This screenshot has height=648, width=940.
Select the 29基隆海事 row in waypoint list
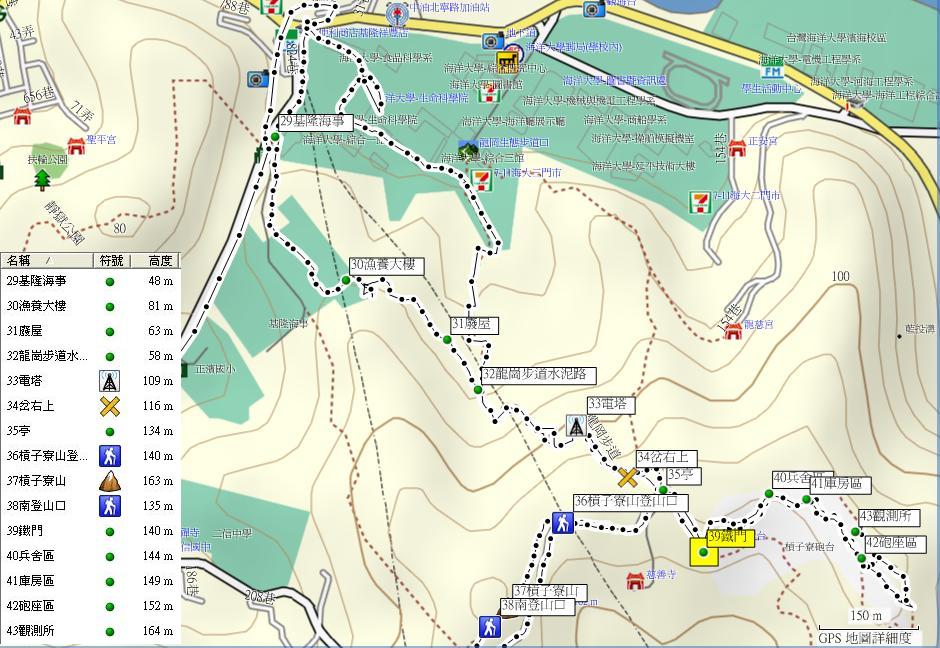[90, 281]
